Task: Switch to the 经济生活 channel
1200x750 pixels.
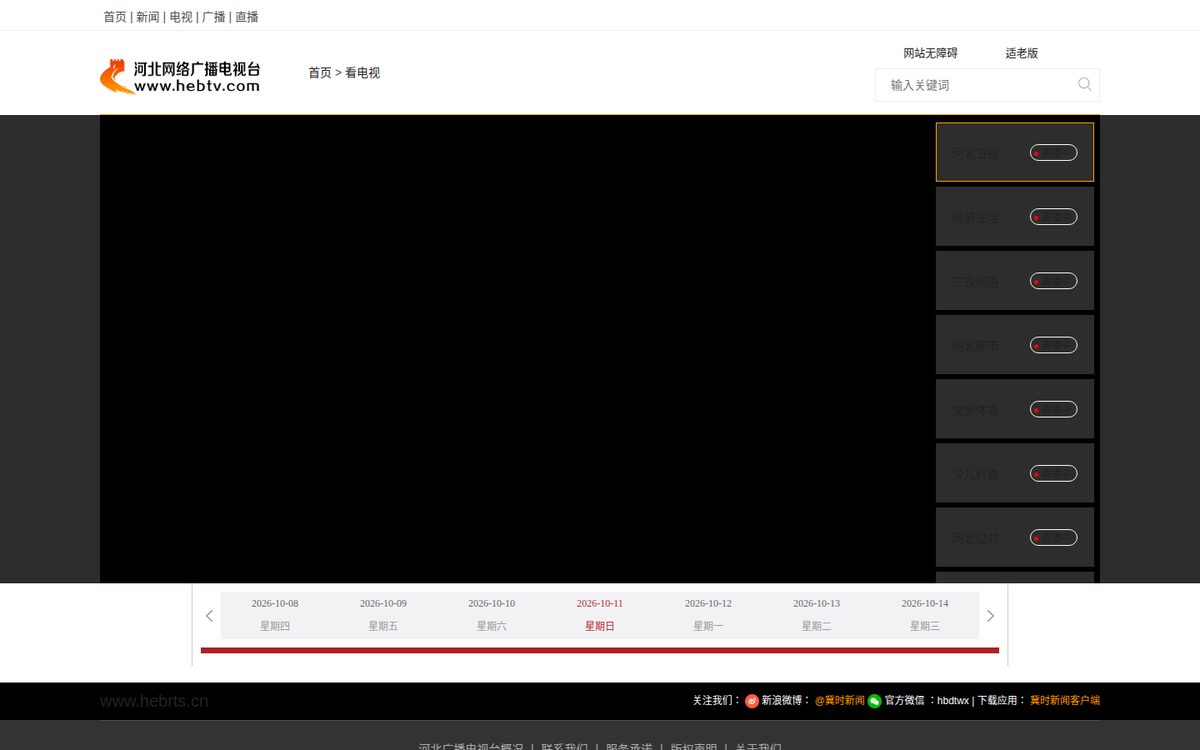Action: [1015, 216]
